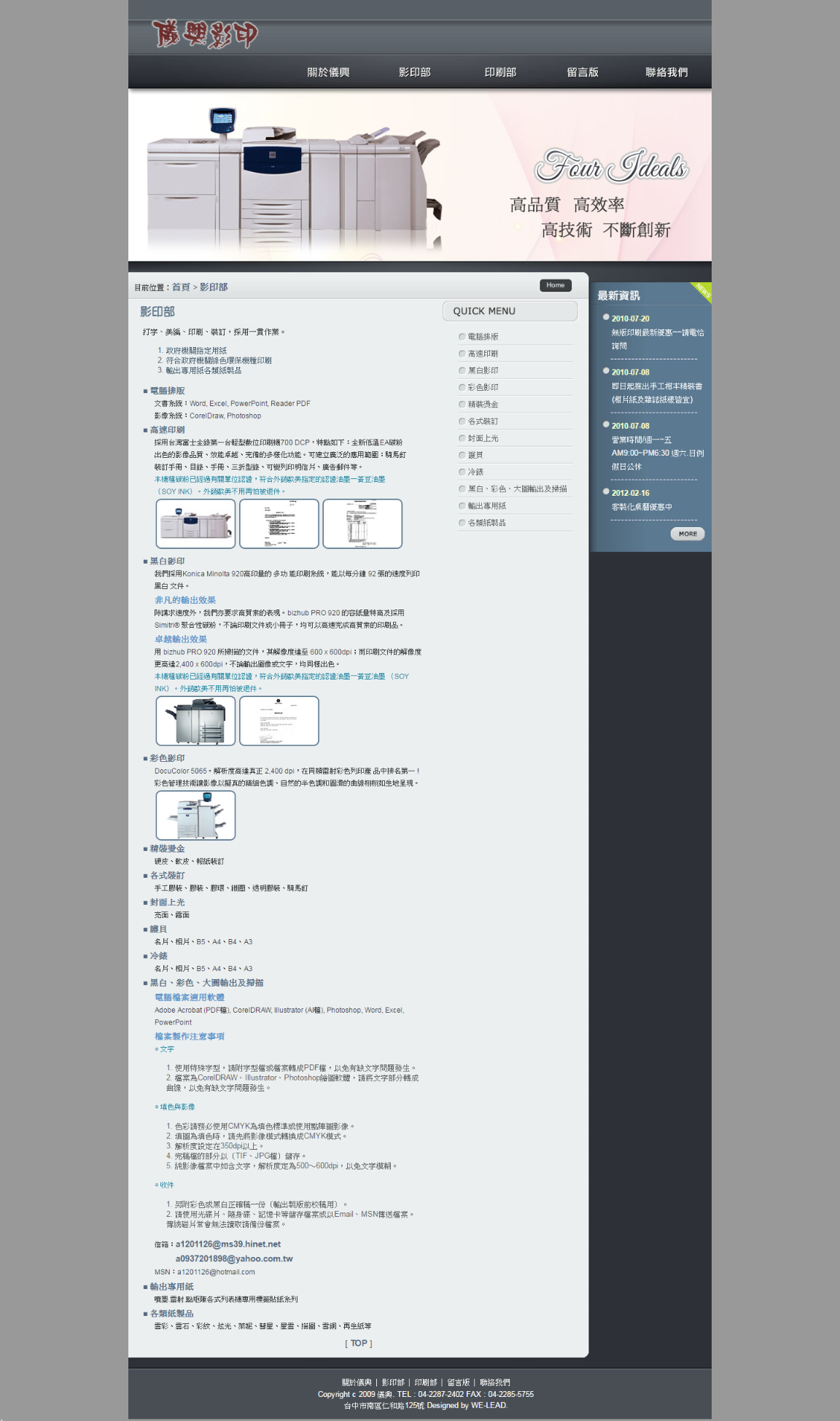Click the MORE button in news panel
Viewport: 840px width, 1421px height.
tap(687, 534)
